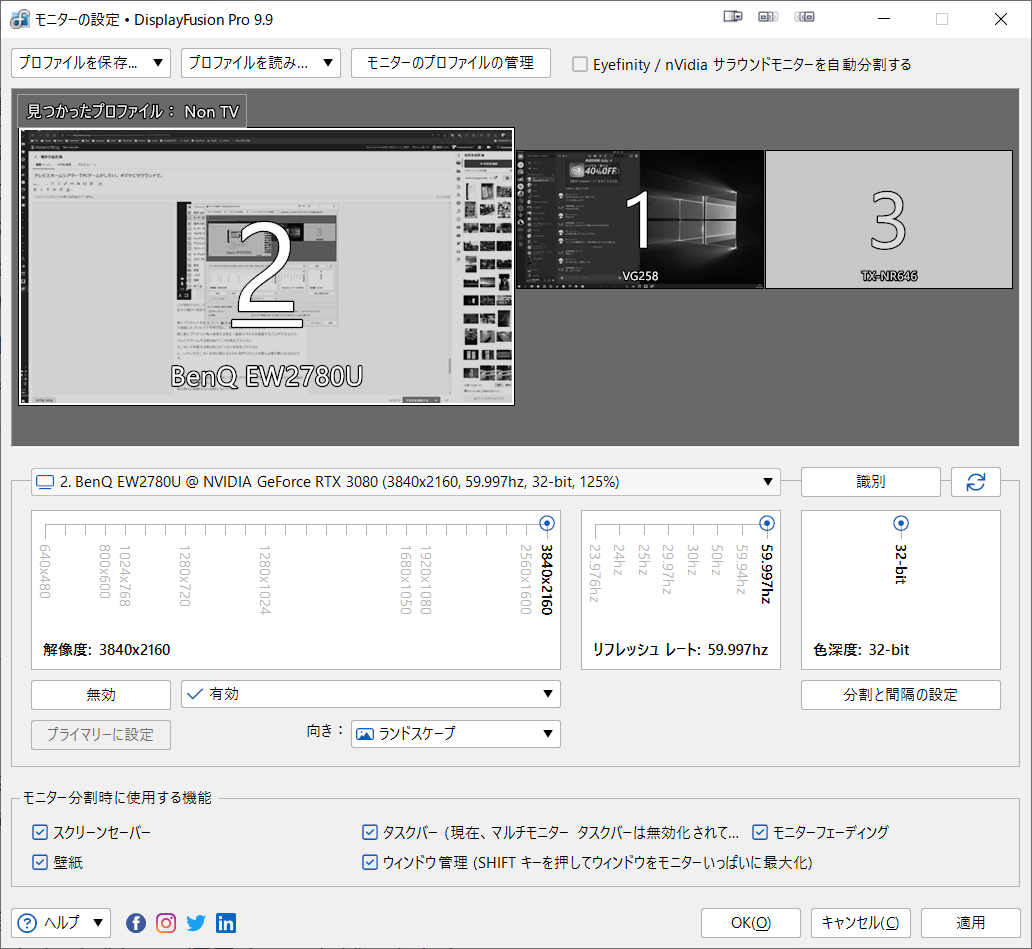Click the refresh arrows icon button
The height and width of the screenshot is (949, 1032).
pyautogui.click(x=975, y=482)
